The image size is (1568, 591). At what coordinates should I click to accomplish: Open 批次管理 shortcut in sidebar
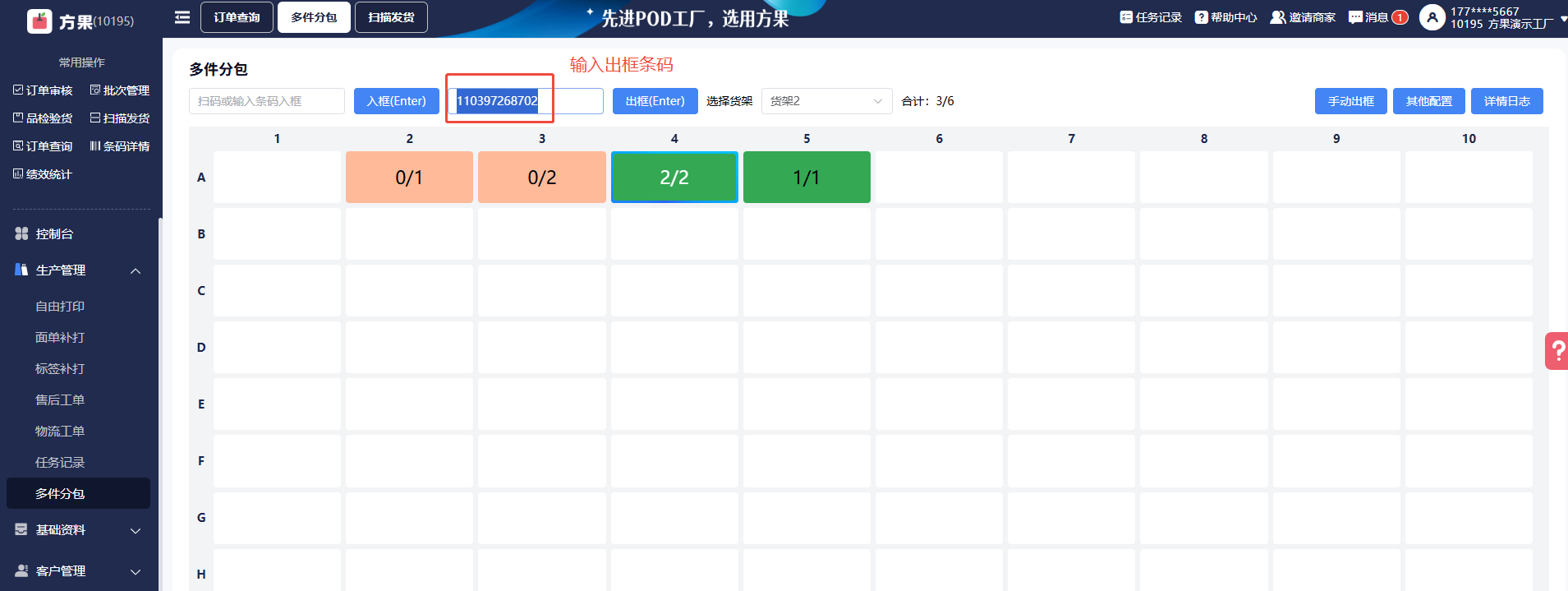120,90
